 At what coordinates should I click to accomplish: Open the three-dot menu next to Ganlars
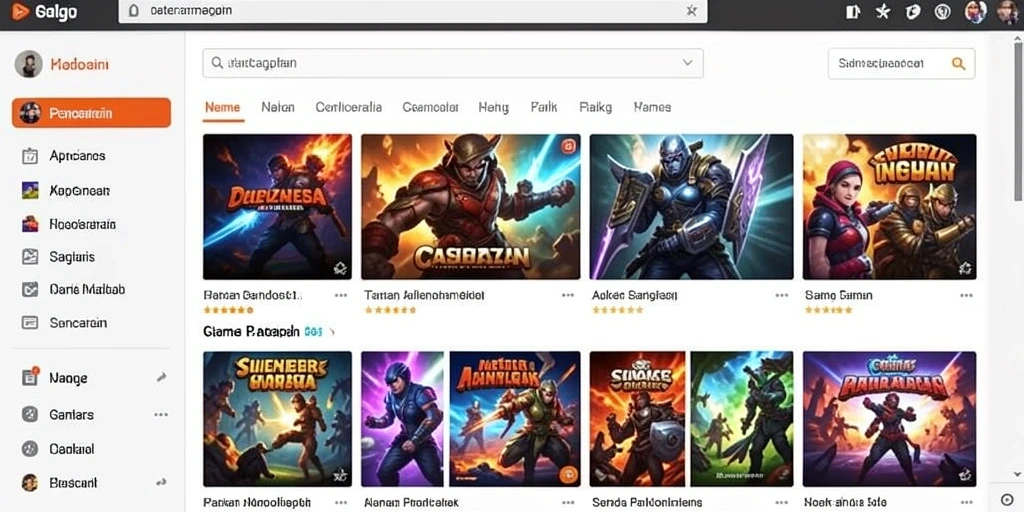pyautogui.click(x=161, y=415)
